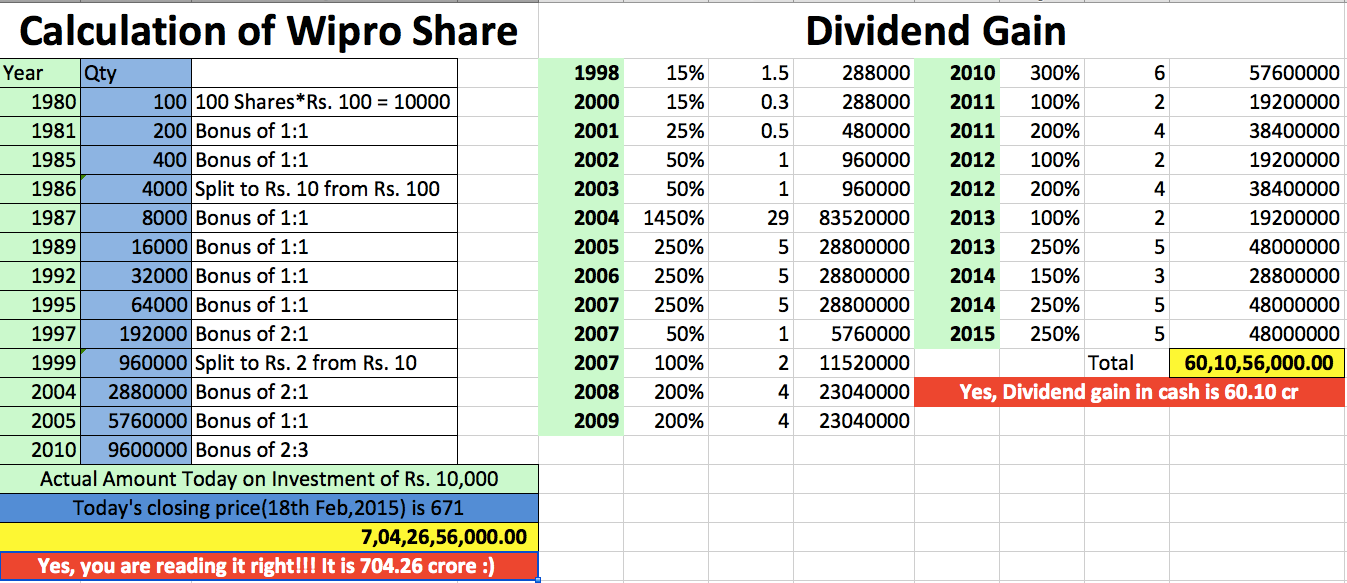The width and height of the screenshot is (1347, 583).
Task: Select the red 'It is 704.26 crore' cell
Action: click(x=269, y=566)
